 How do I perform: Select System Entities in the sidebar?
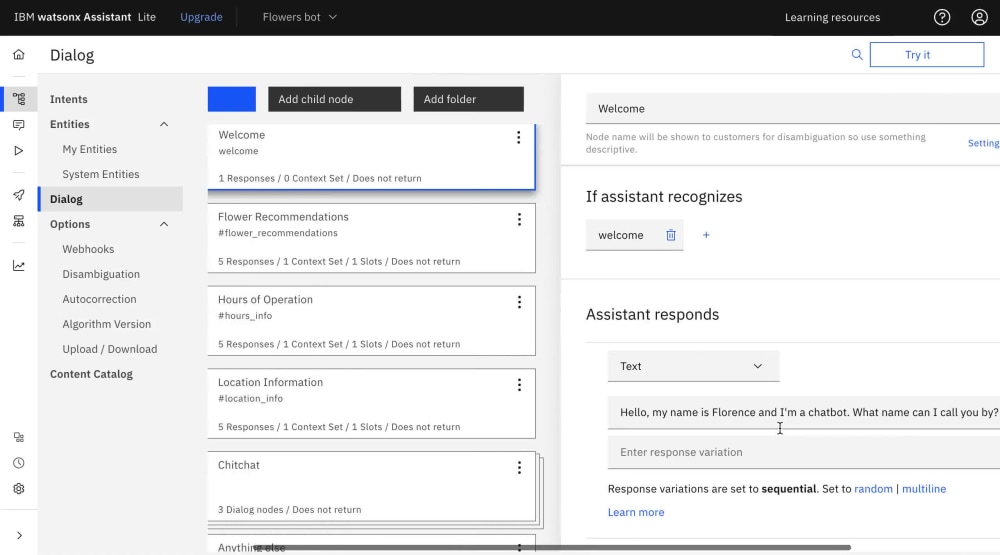pos(101,174)
